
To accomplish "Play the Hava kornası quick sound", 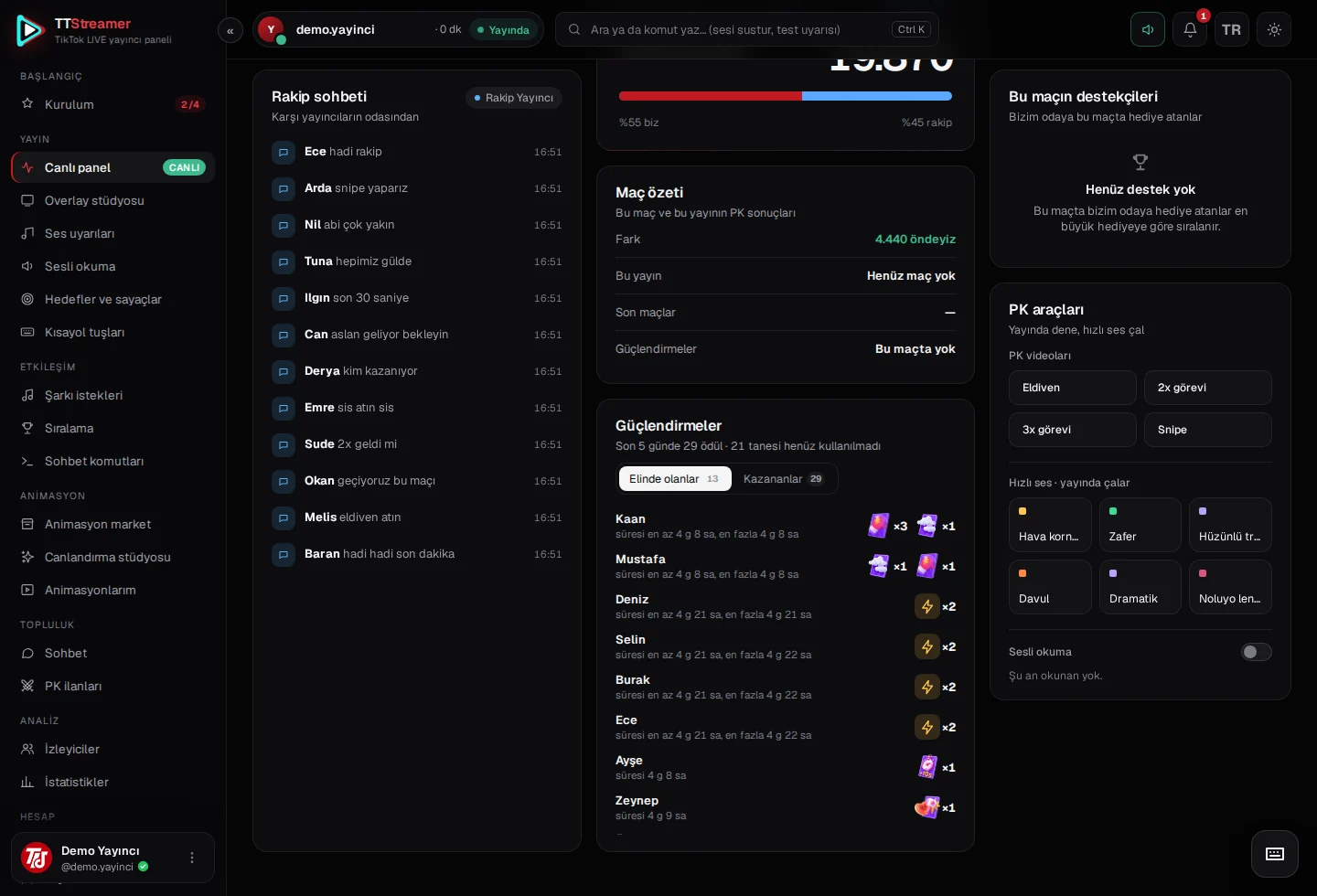I will point(1050,525).
